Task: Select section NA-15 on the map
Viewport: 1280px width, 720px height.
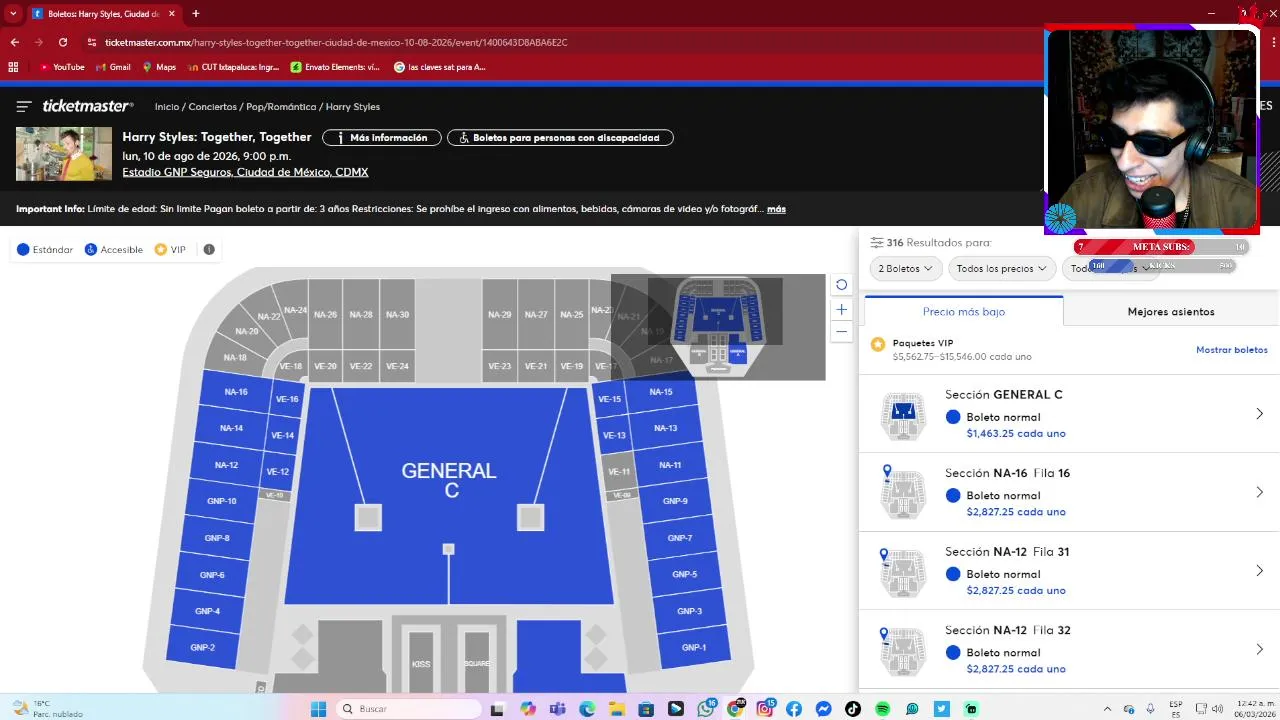Action: coord(661,392)
